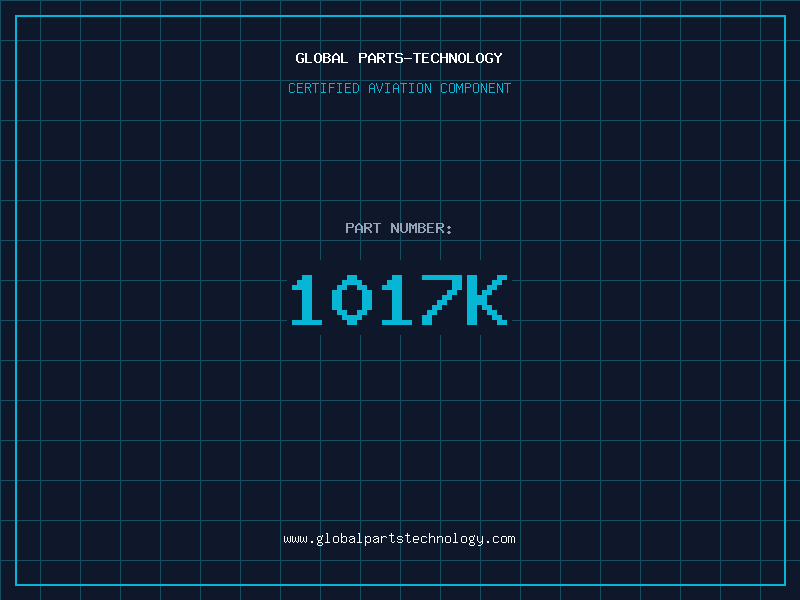Image resolution: width=800 pixels, height=600 pixels.
Task: Select the large part number 1017K
Action: [x=399, y=300]
